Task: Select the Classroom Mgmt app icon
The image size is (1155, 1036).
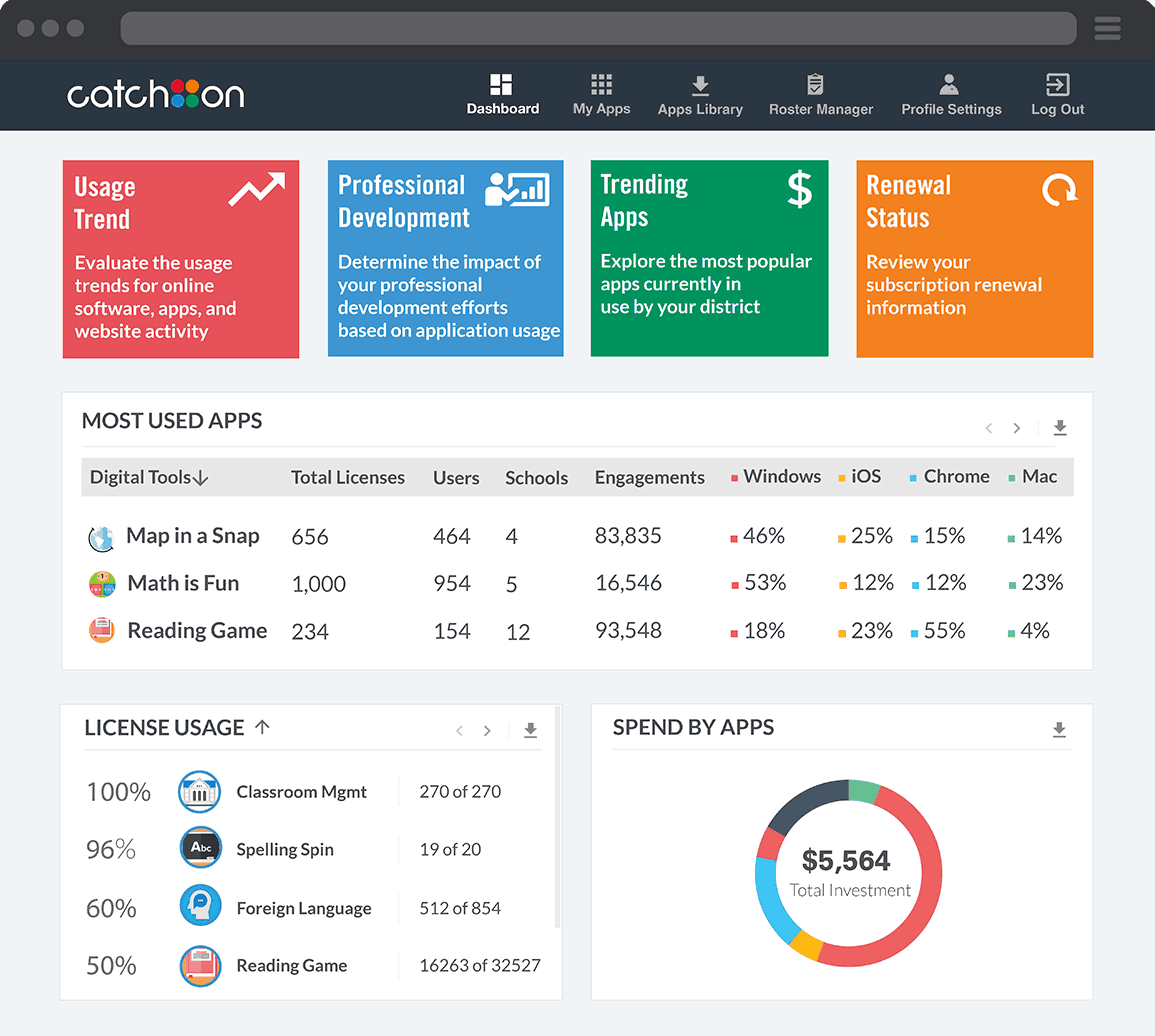Action: (200, 791)
